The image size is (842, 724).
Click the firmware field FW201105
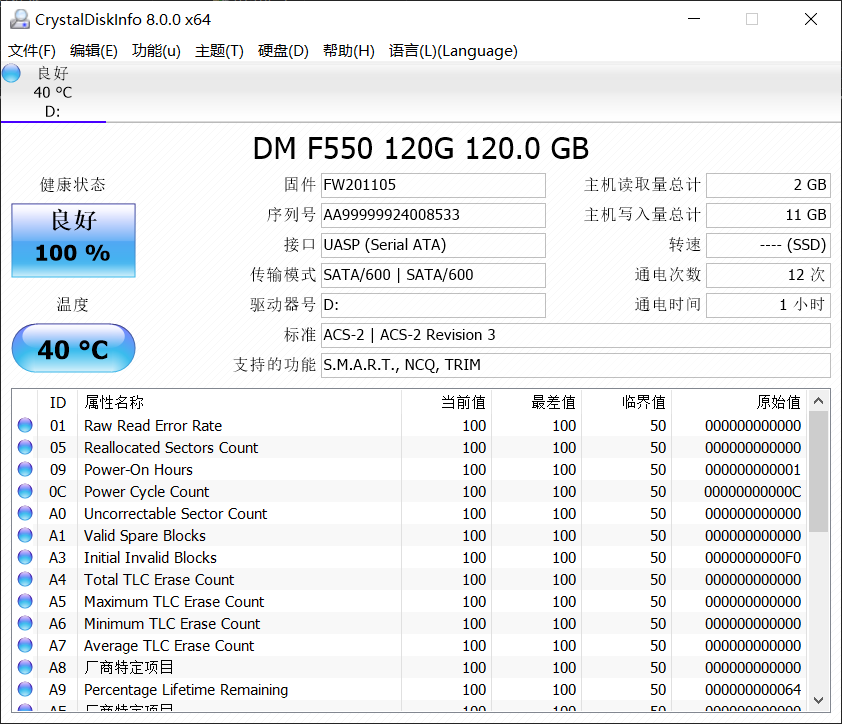coord(433,185)
